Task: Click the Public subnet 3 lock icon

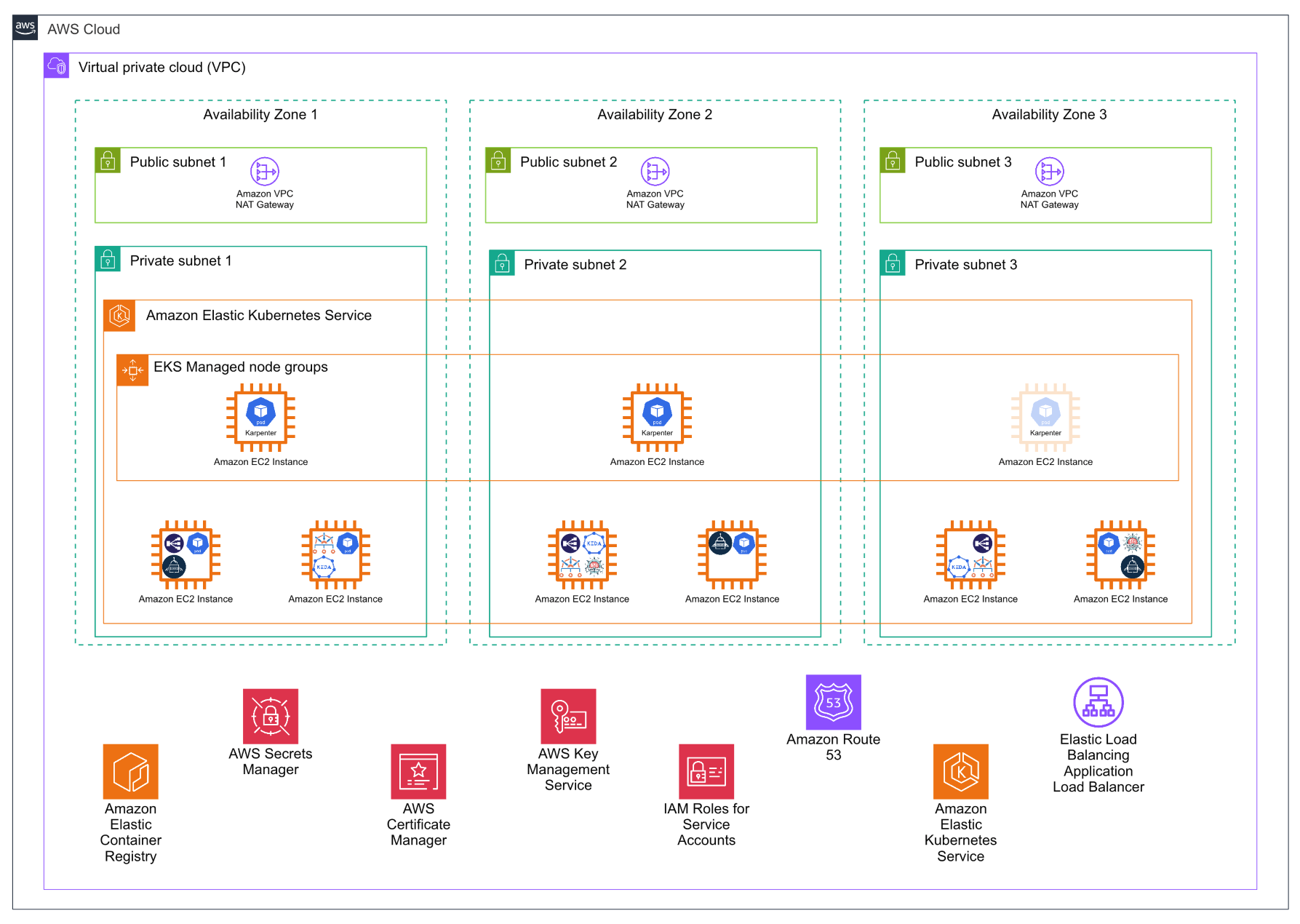Action: point(893,160)
